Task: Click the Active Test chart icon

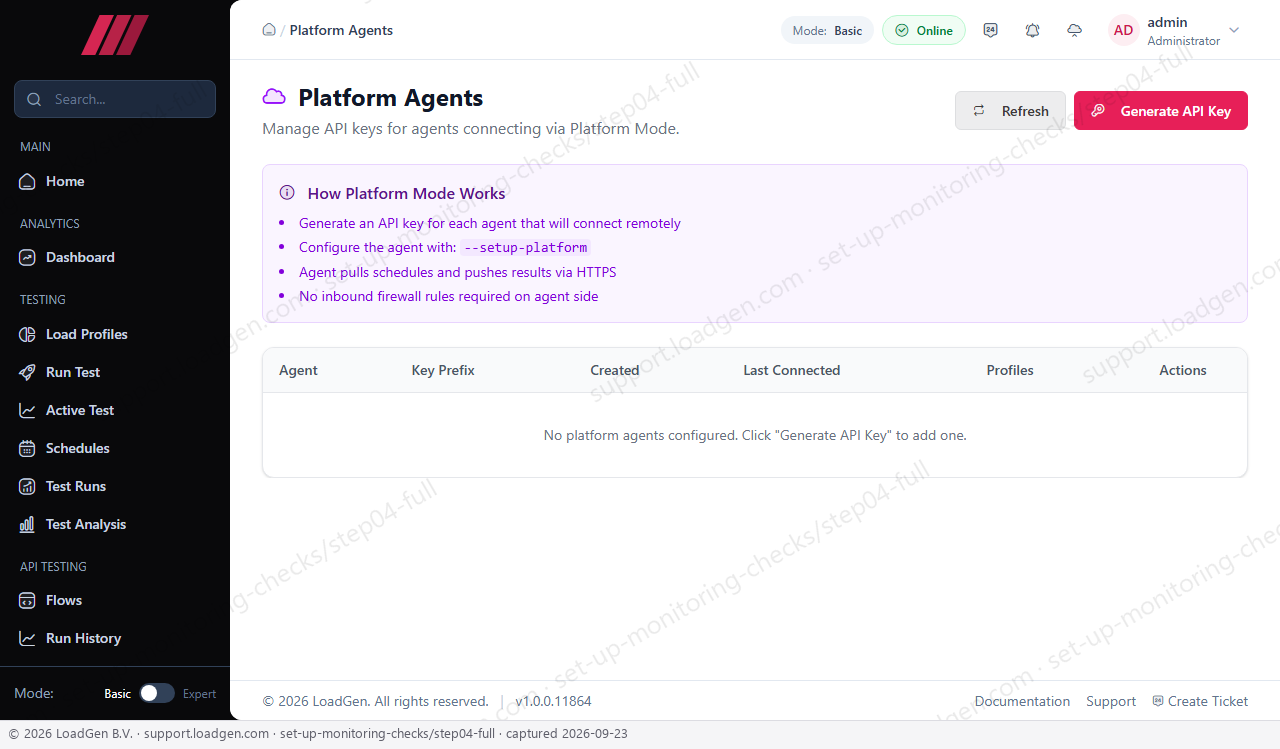Action: point(28,410)
